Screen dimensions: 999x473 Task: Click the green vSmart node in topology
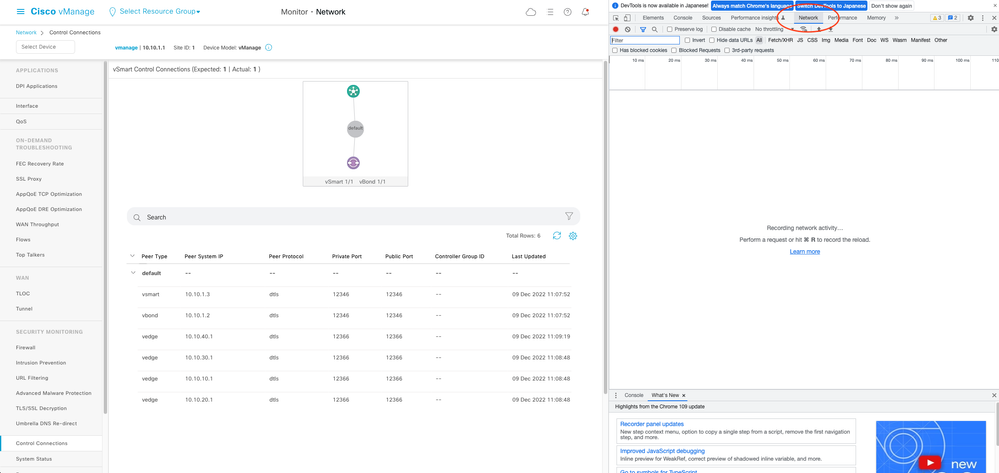click(x=354, y=91)
